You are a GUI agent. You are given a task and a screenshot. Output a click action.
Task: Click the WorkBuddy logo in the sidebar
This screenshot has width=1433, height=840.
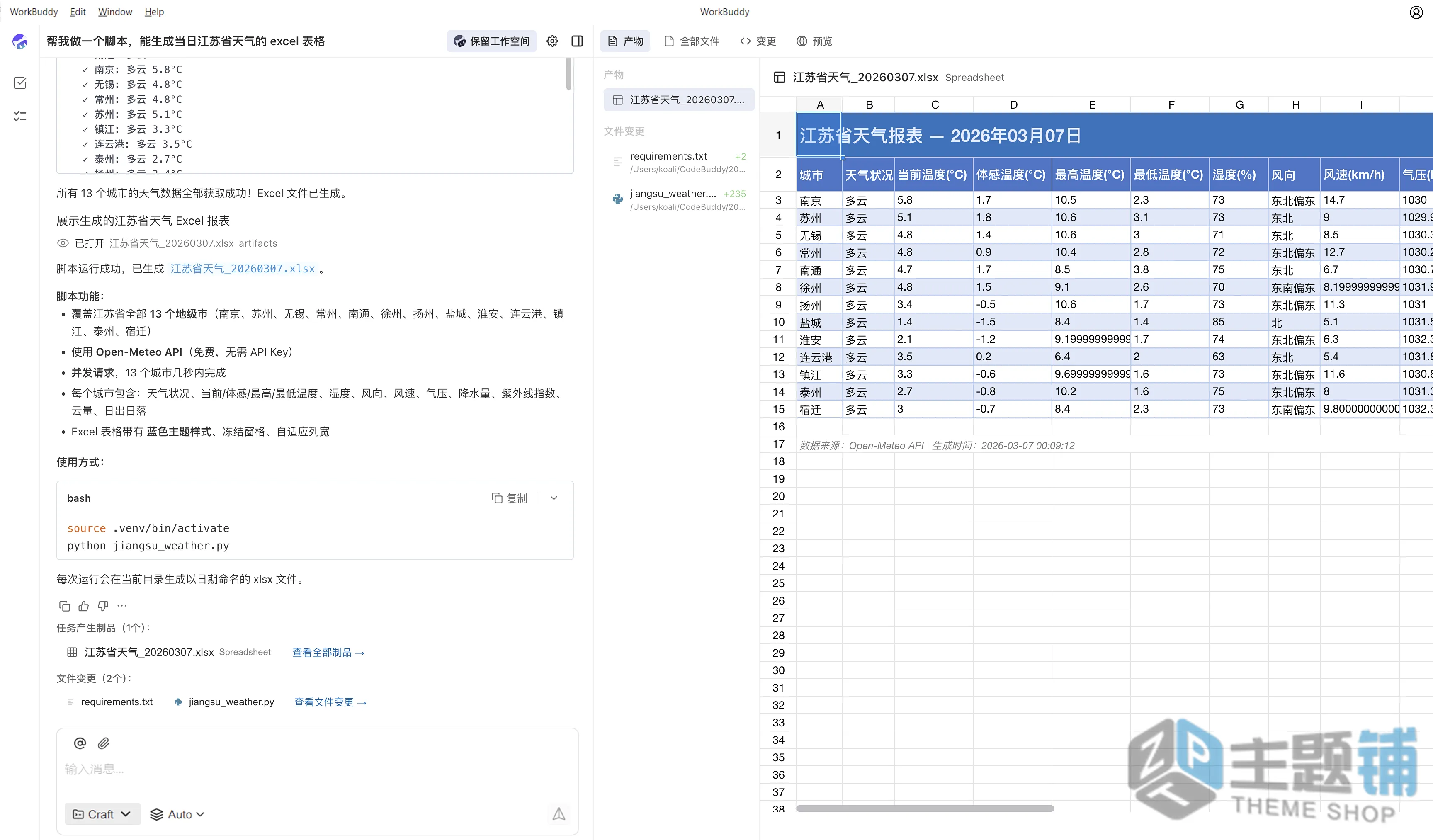coord(20,41)
